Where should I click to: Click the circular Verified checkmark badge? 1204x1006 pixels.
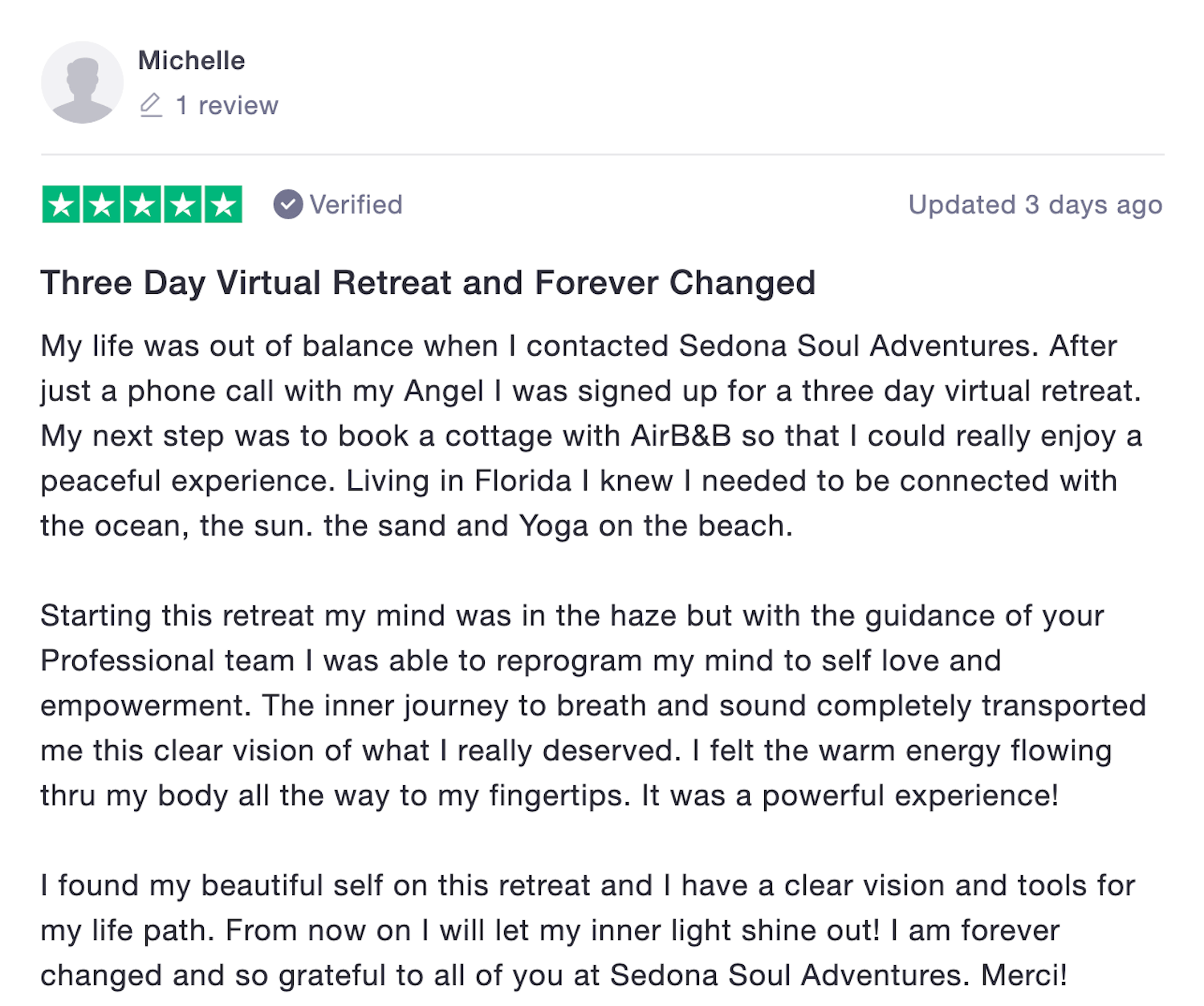(x=288, y=205)
